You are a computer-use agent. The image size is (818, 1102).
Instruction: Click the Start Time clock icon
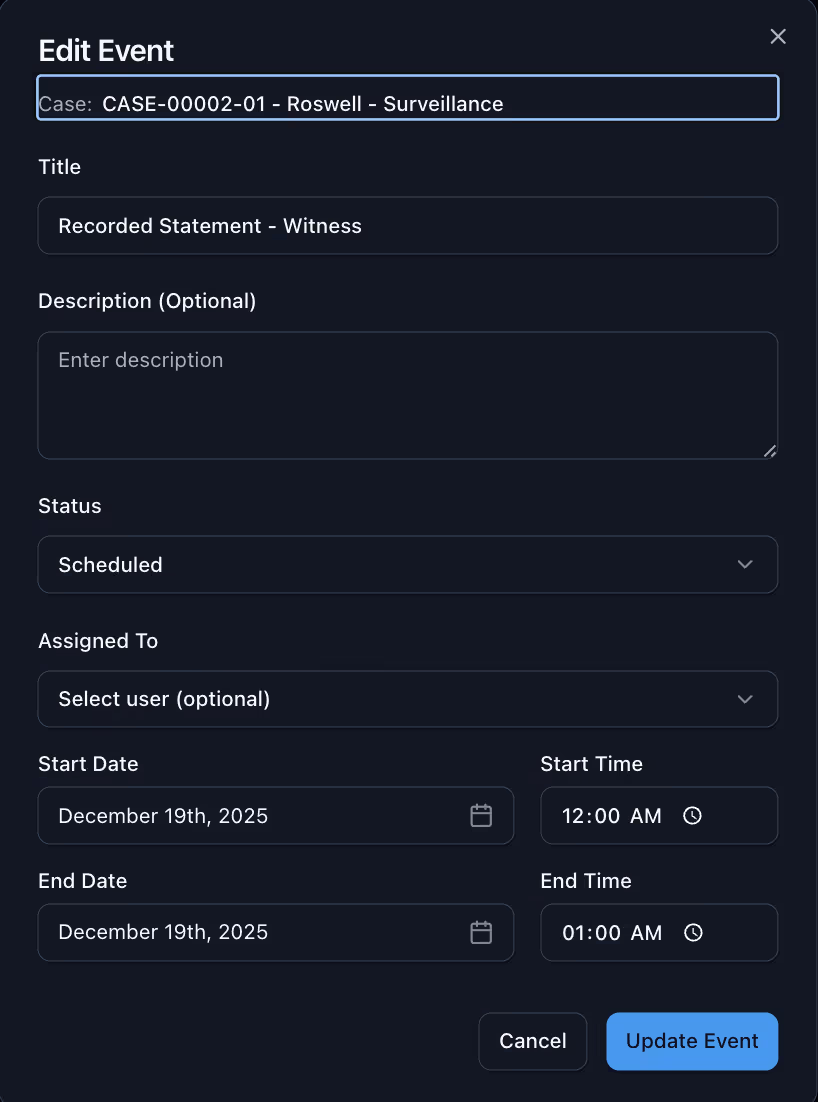coord(692,816)
